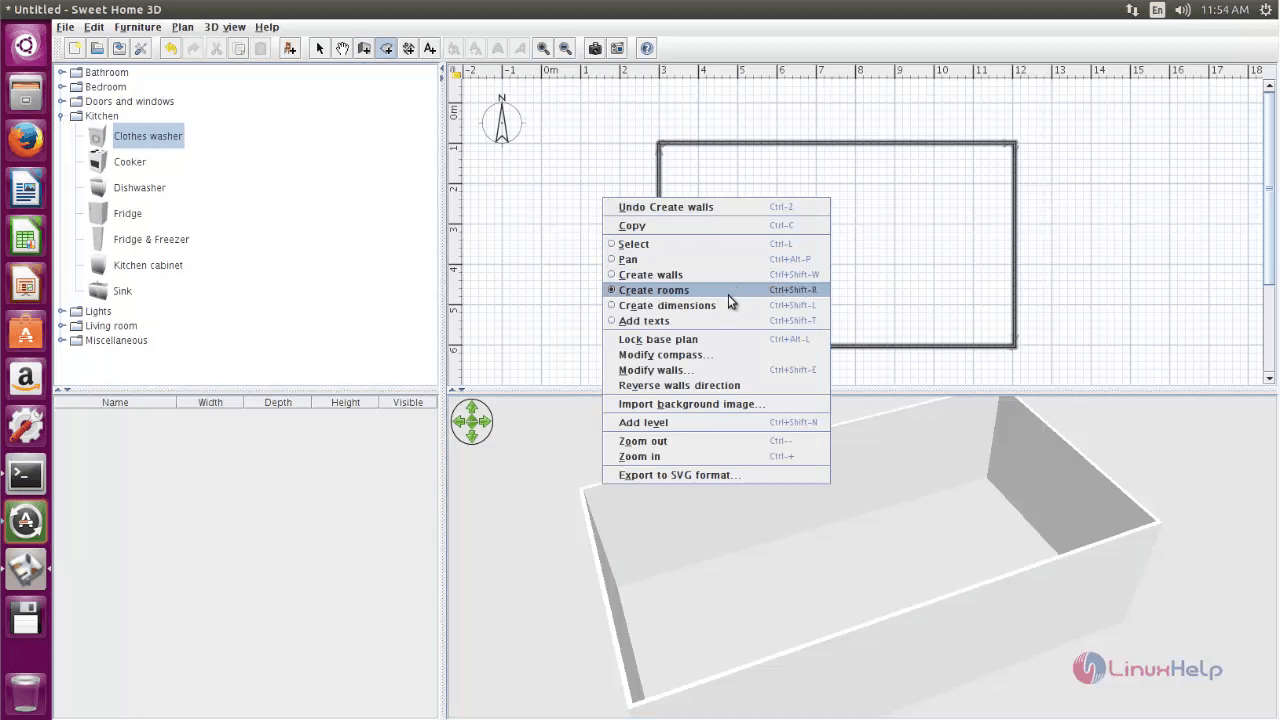Click the compass rose in plan
The width and height of the screenshot is (1280, 720).
click(502, 121)
